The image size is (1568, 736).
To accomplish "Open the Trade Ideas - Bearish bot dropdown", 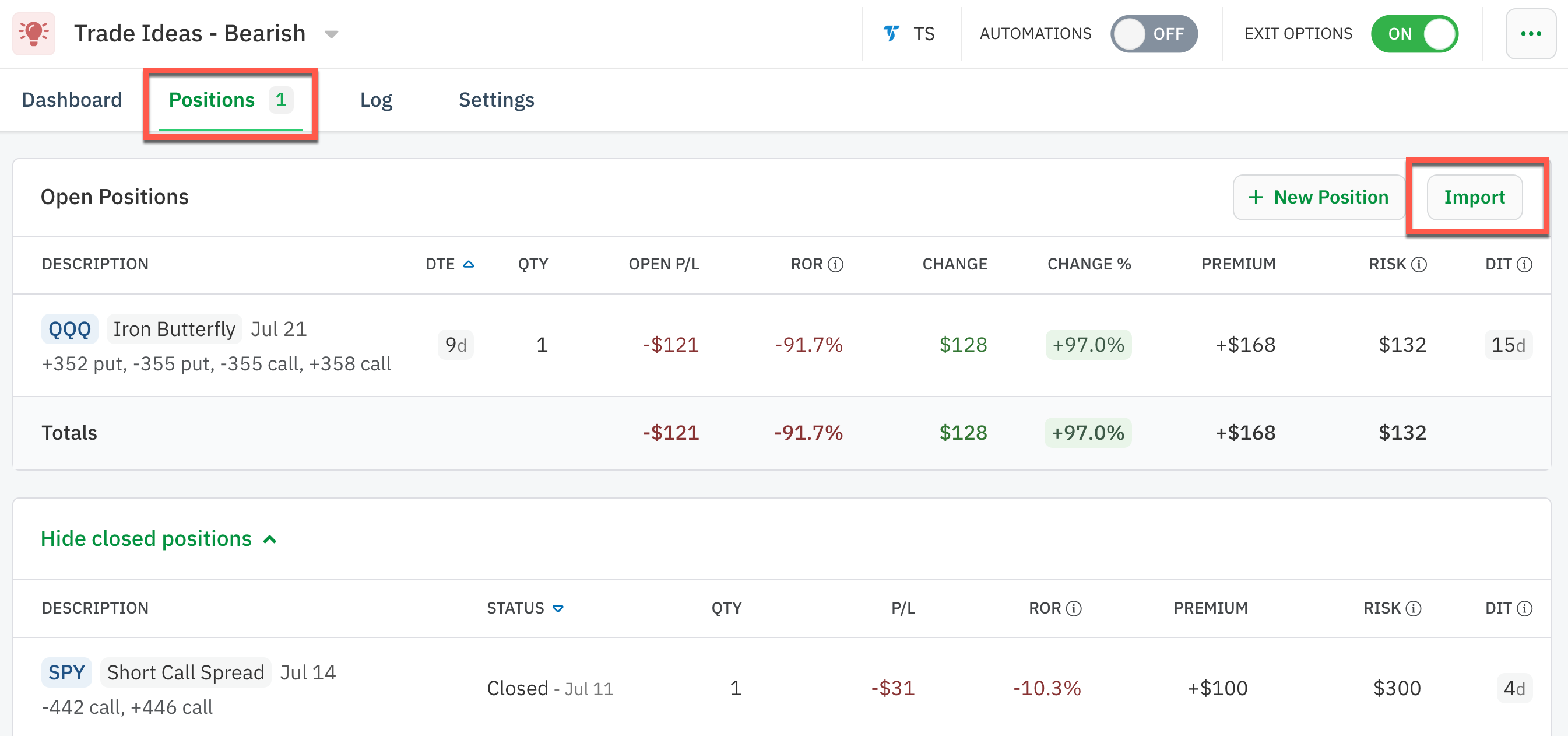I will (331, 34).
